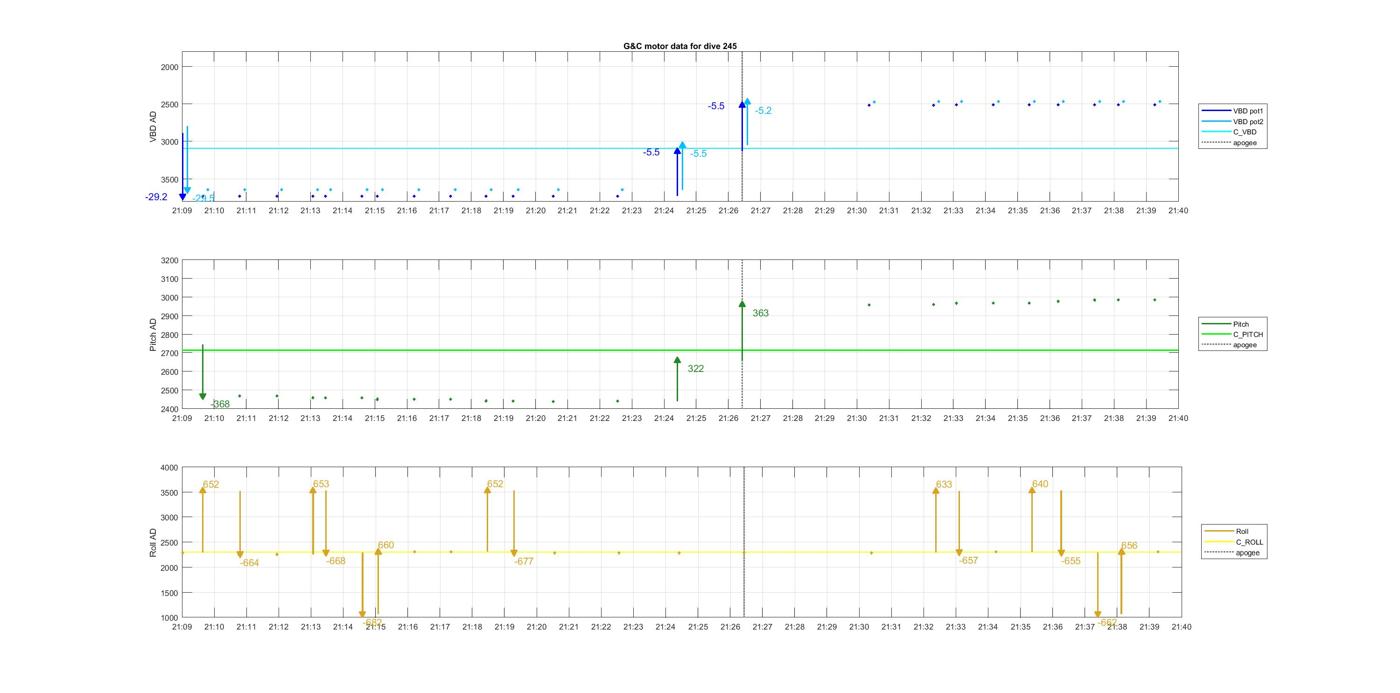Click the "-368" pitch annotation
Viewport: 1400px width, 693px height.
(x=220, y=404)
